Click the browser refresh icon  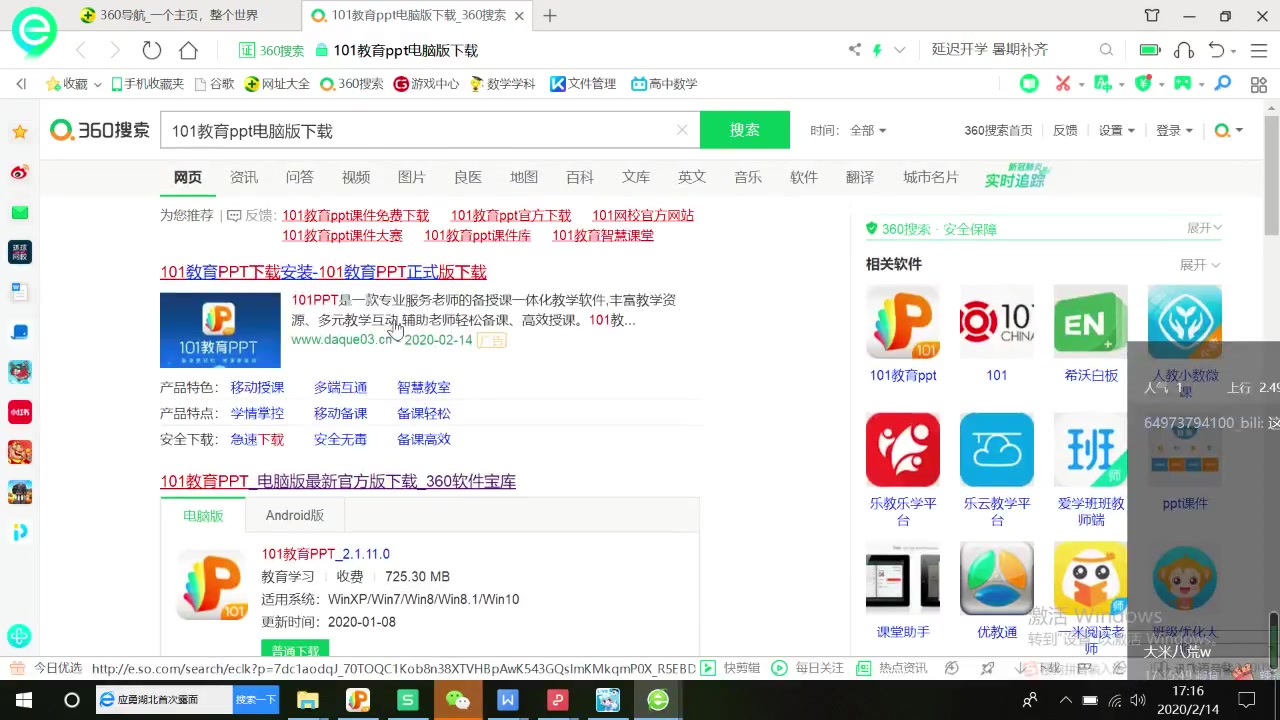[x=152, y=50]
